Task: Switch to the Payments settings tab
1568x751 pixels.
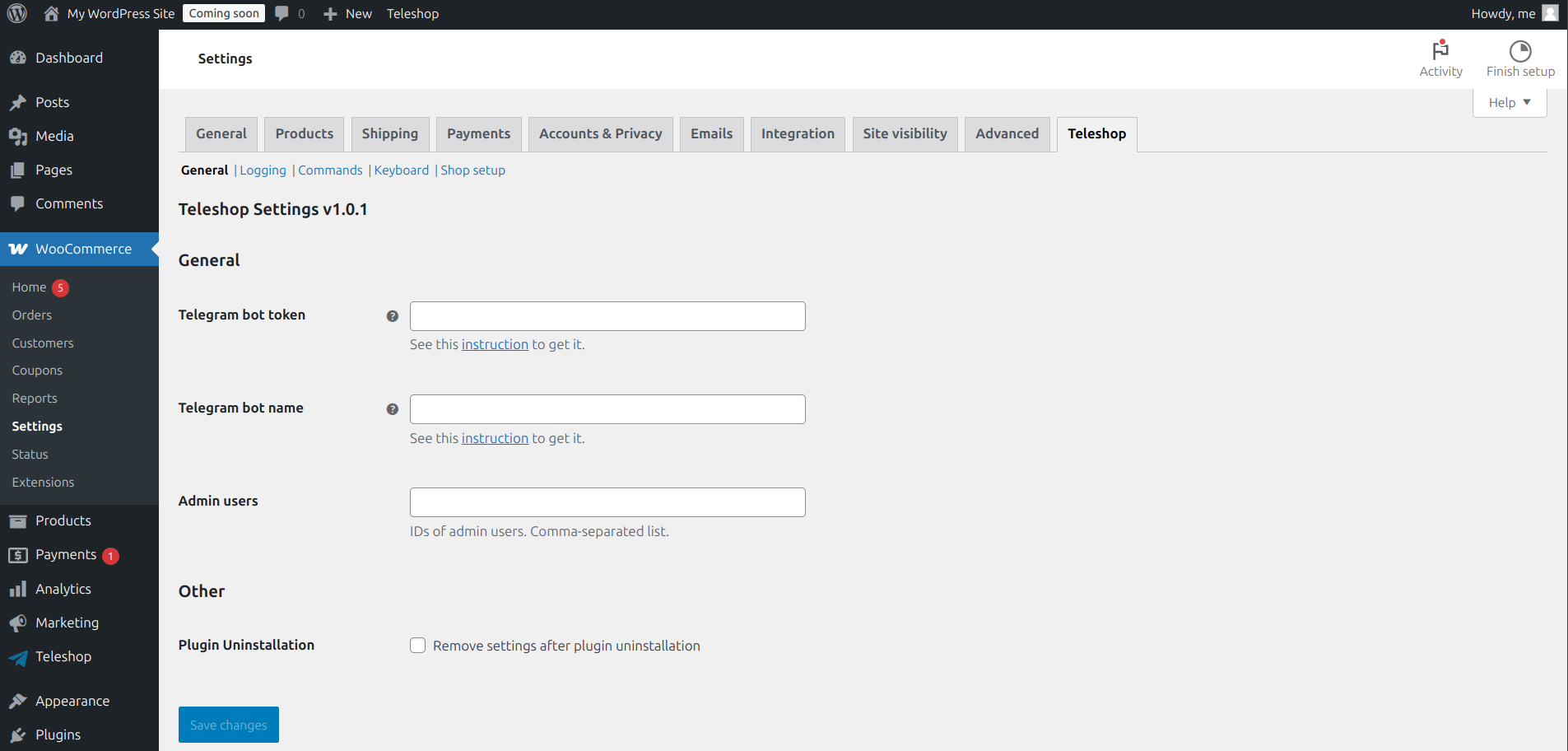Action: pos(479,134)
